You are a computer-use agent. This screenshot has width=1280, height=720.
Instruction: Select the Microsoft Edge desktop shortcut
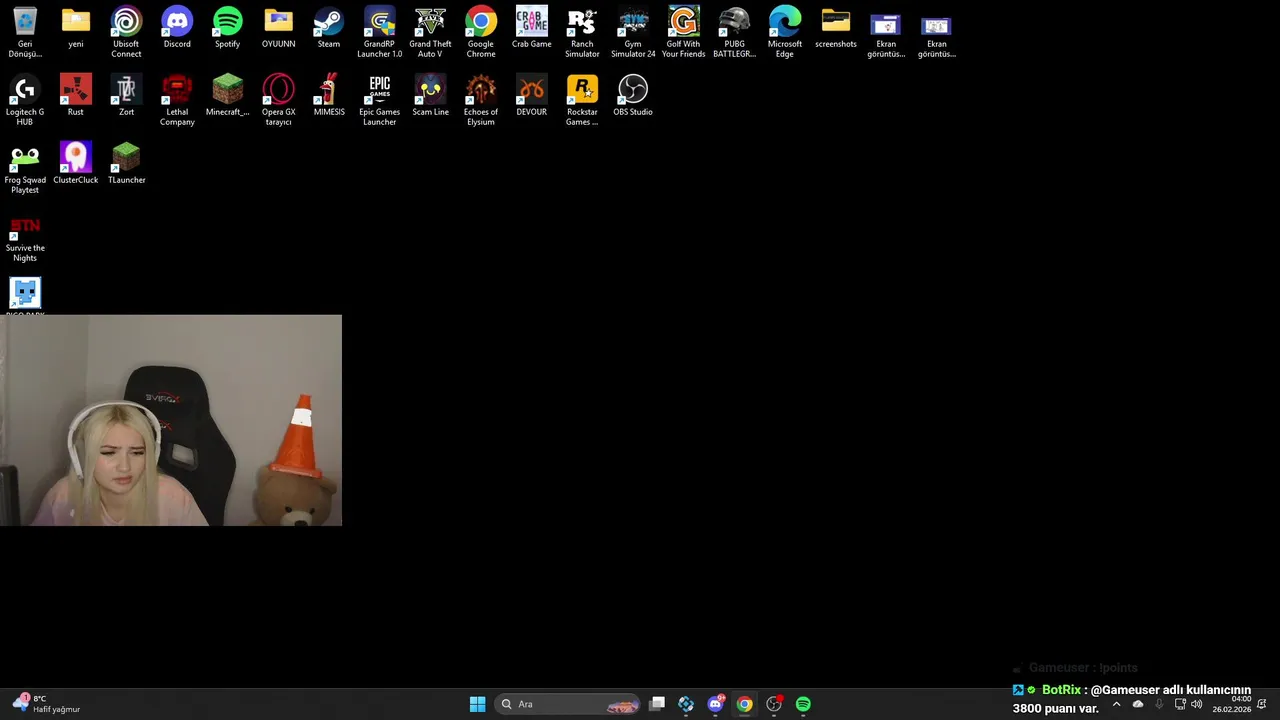point(785,32)
